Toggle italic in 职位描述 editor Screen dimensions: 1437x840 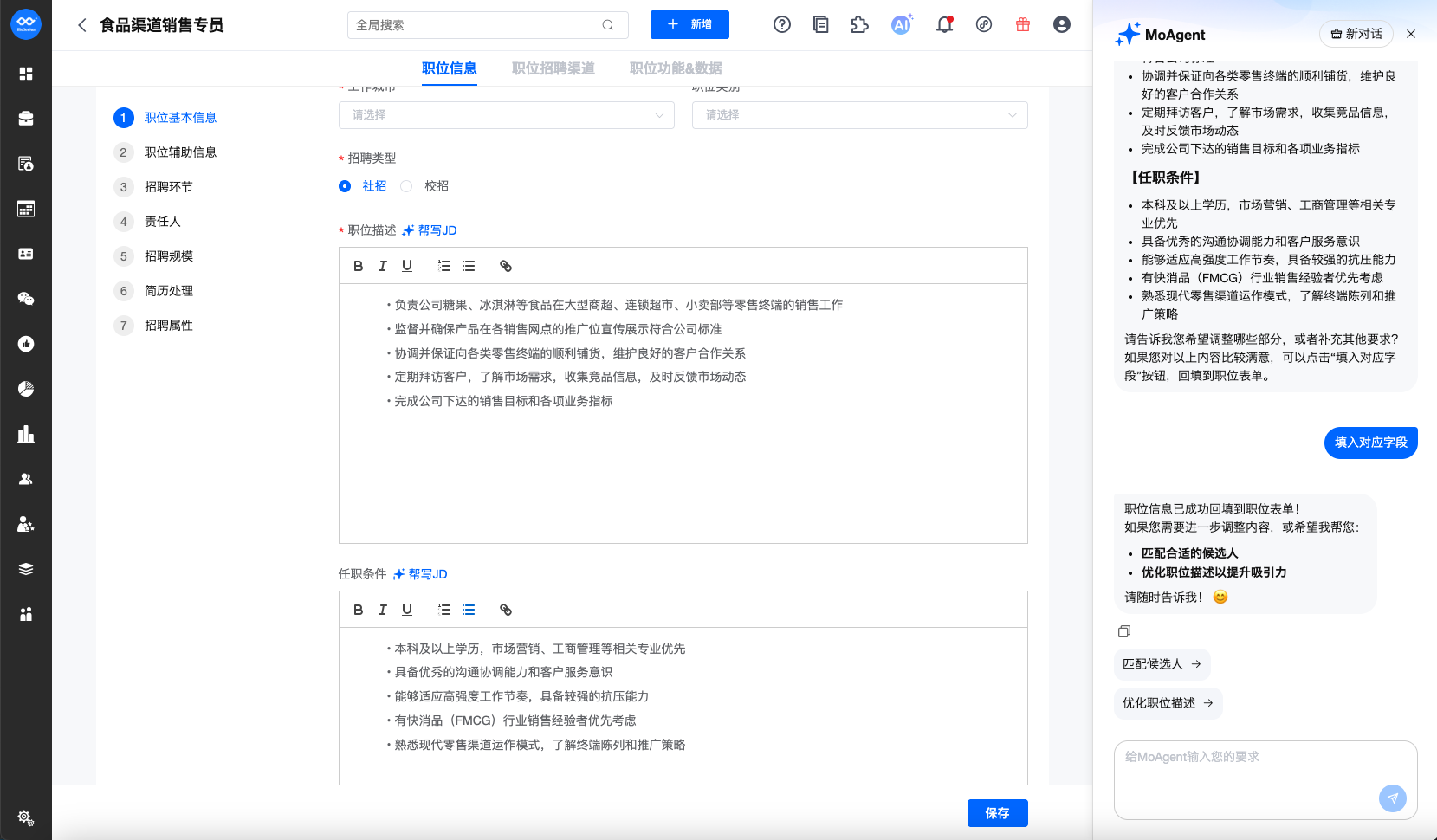383,266
